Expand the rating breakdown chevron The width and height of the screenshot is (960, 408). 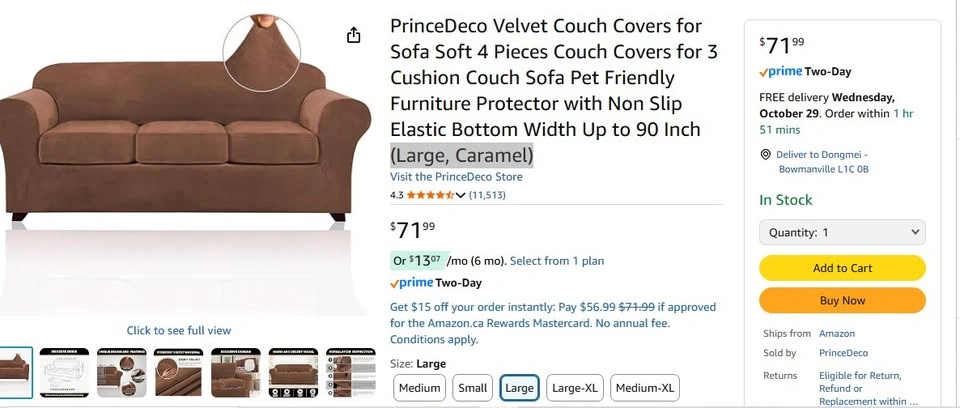pyautogui.click(x=461, y=195)
